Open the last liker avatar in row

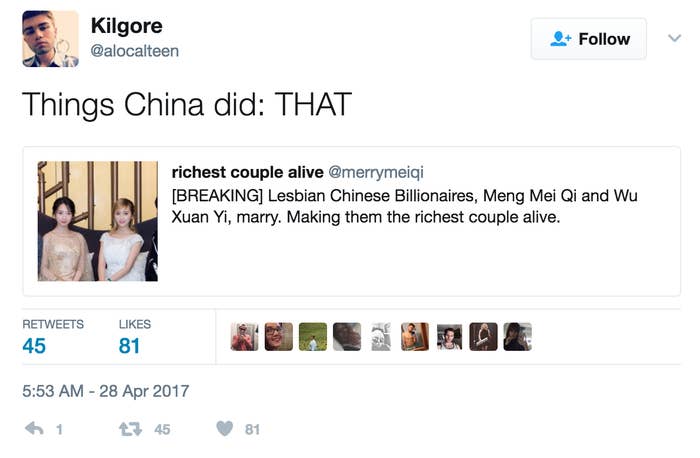click(x=517, y=337)
